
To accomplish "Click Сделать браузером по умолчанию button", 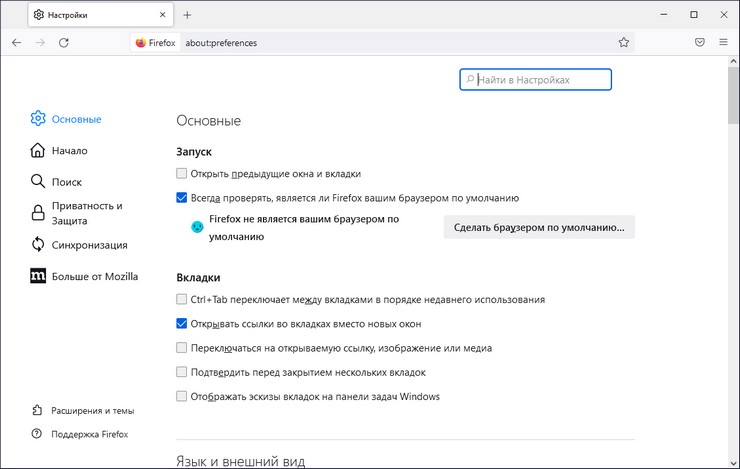I will pyautogui.click(x=538, y=228).
